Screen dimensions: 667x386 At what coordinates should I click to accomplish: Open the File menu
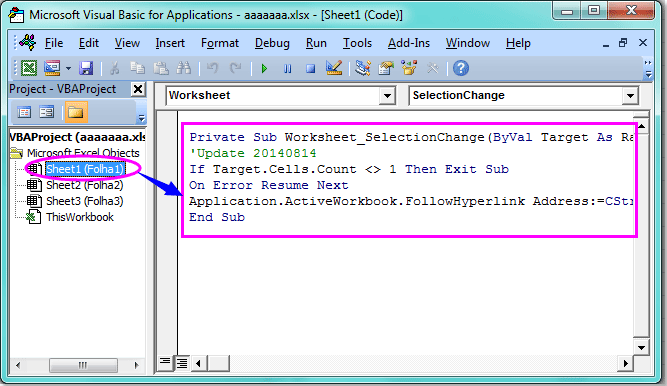(x=54, y=43)
